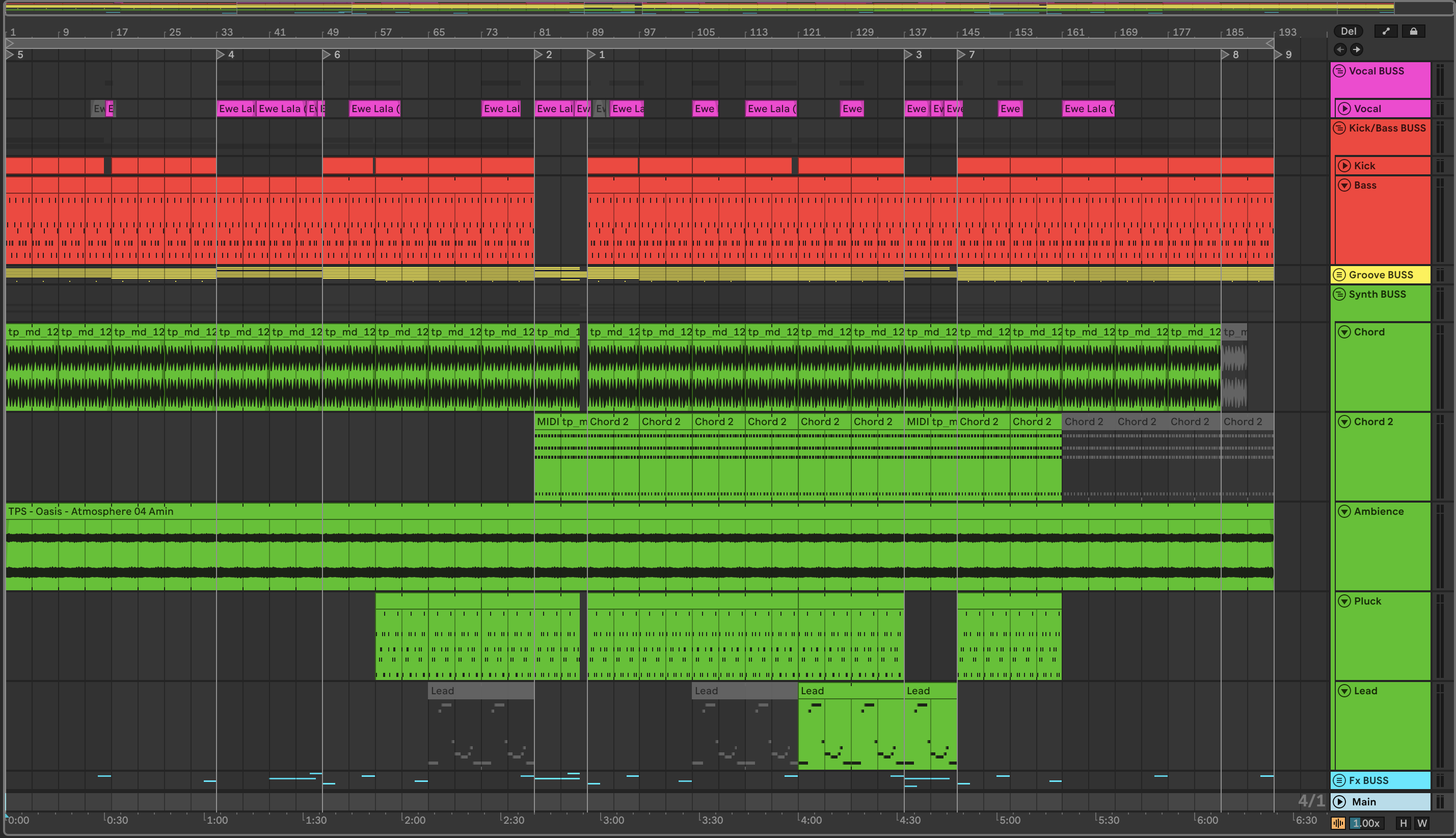Fold the Kick/Bass BUSS group track
Image resolution: width=1456 pixels, height=838 pixels.
click(x=1339, y=128)
